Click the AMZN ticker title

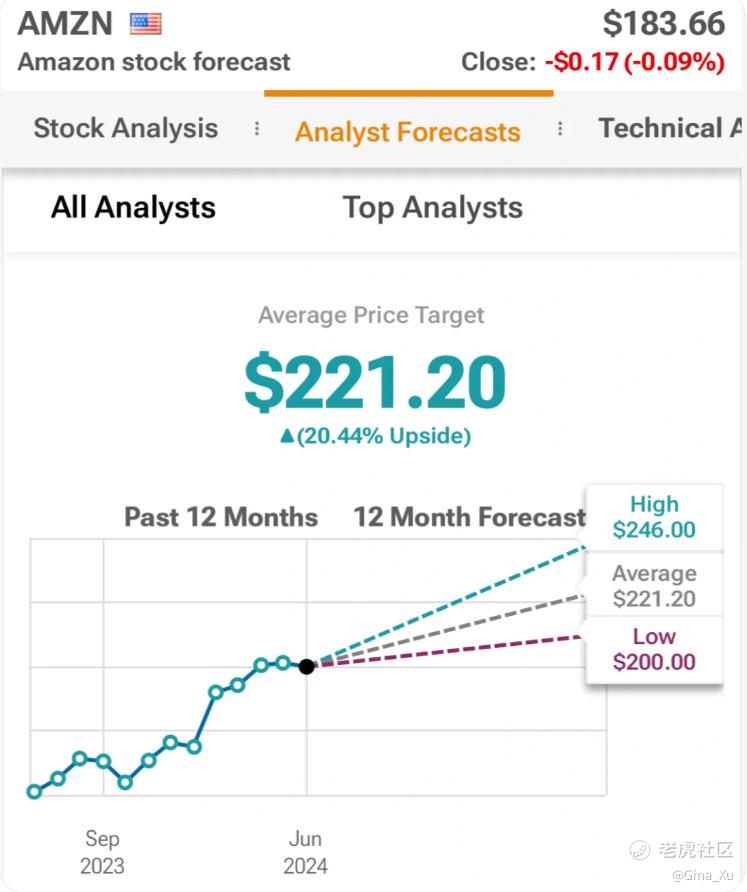point(65,23)
